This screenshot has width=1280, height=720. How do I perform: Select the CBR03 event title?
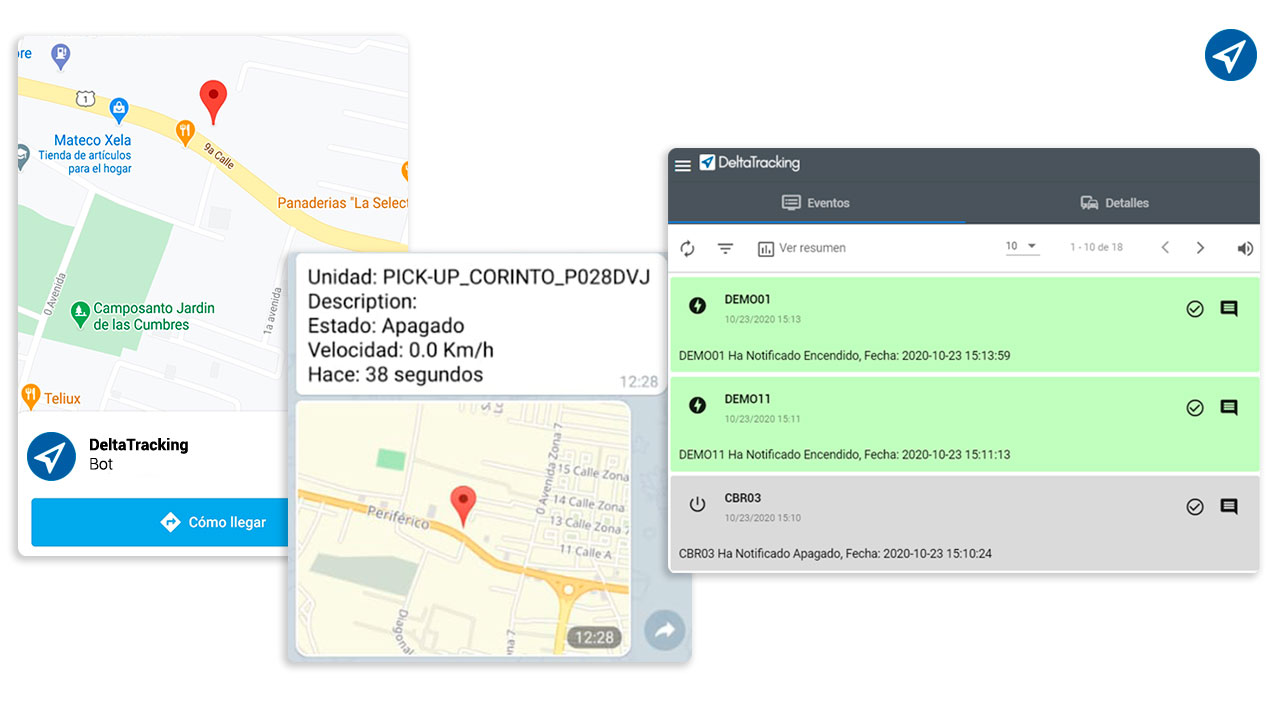click(744, 498)
